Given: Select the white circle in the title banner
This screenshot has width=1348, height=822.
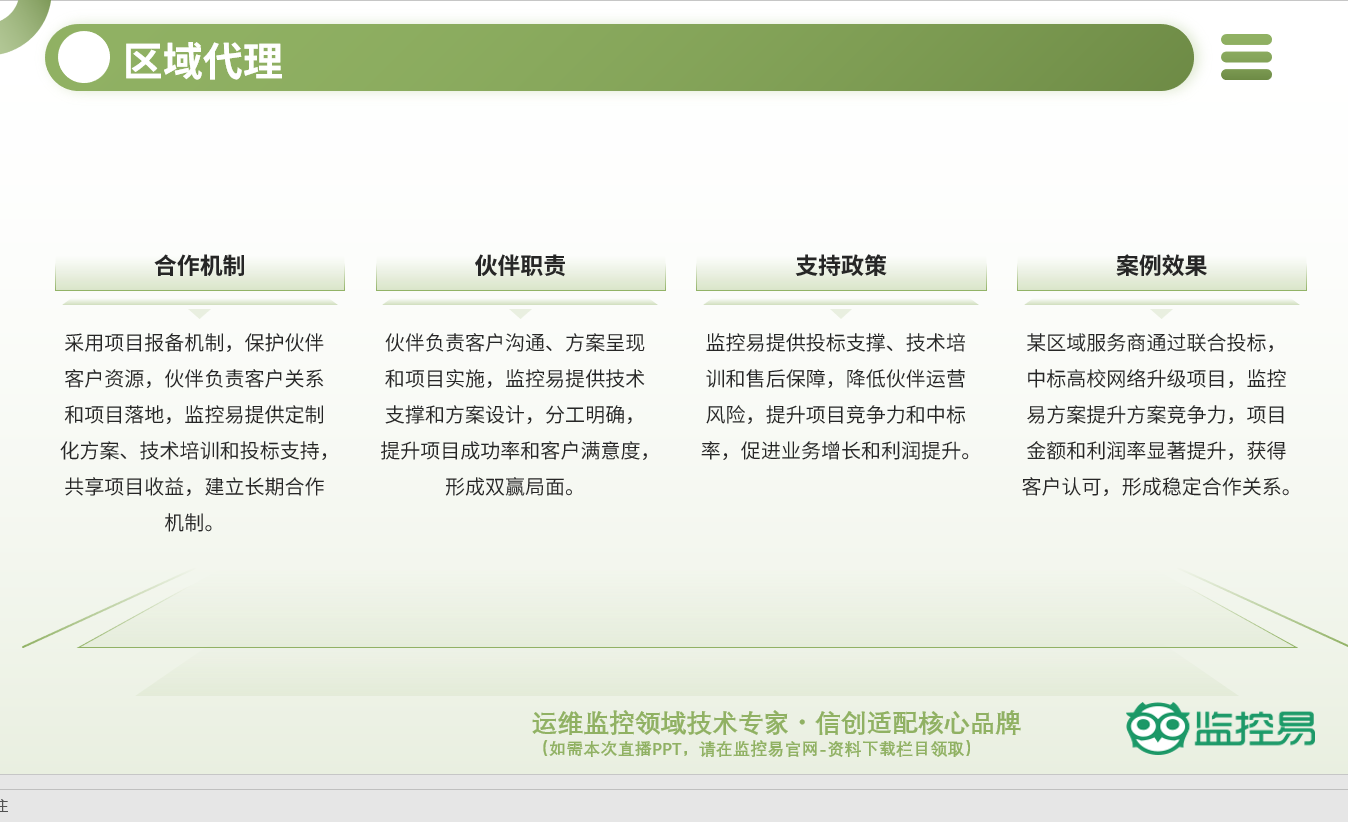Looking at the screenshot, I should click(84, 58).
